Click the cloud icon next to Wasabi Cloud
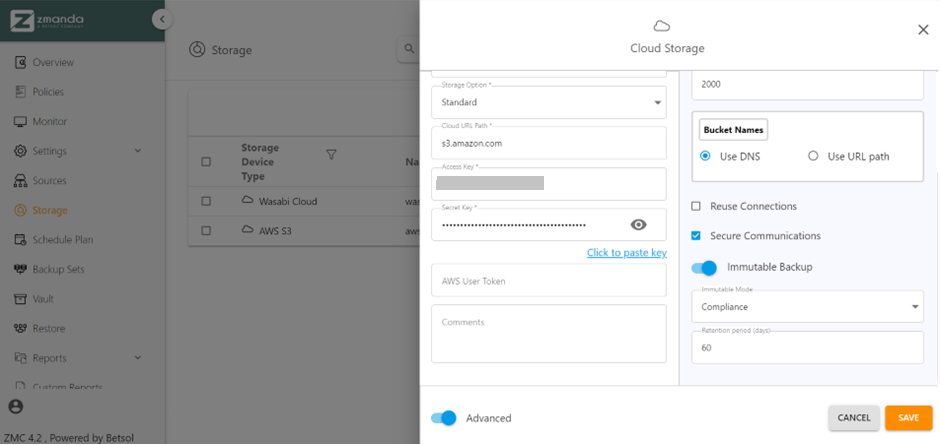This screenshot has width=940, height=445. 247,200
